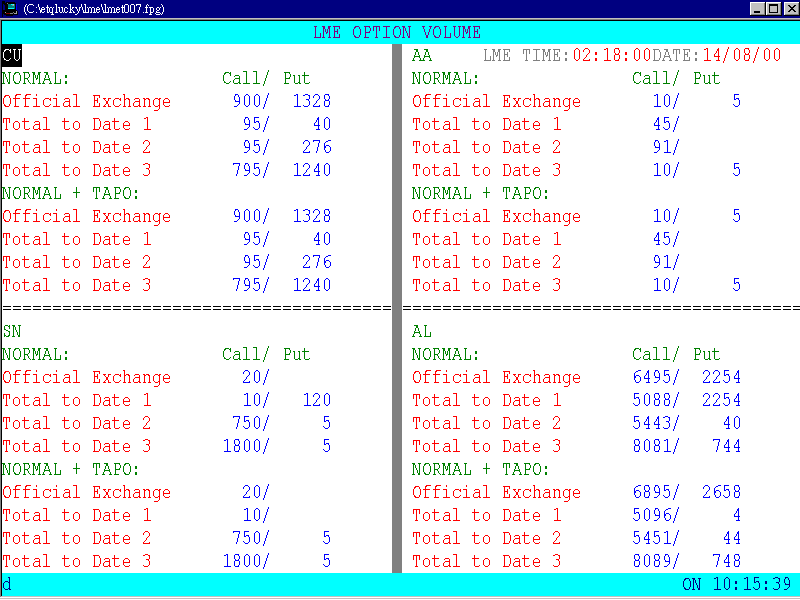Image resolution: width=800 pixels, height=600 pixels.
Task: Click the d indicator in the bottom bar
Action: point(8,584)
